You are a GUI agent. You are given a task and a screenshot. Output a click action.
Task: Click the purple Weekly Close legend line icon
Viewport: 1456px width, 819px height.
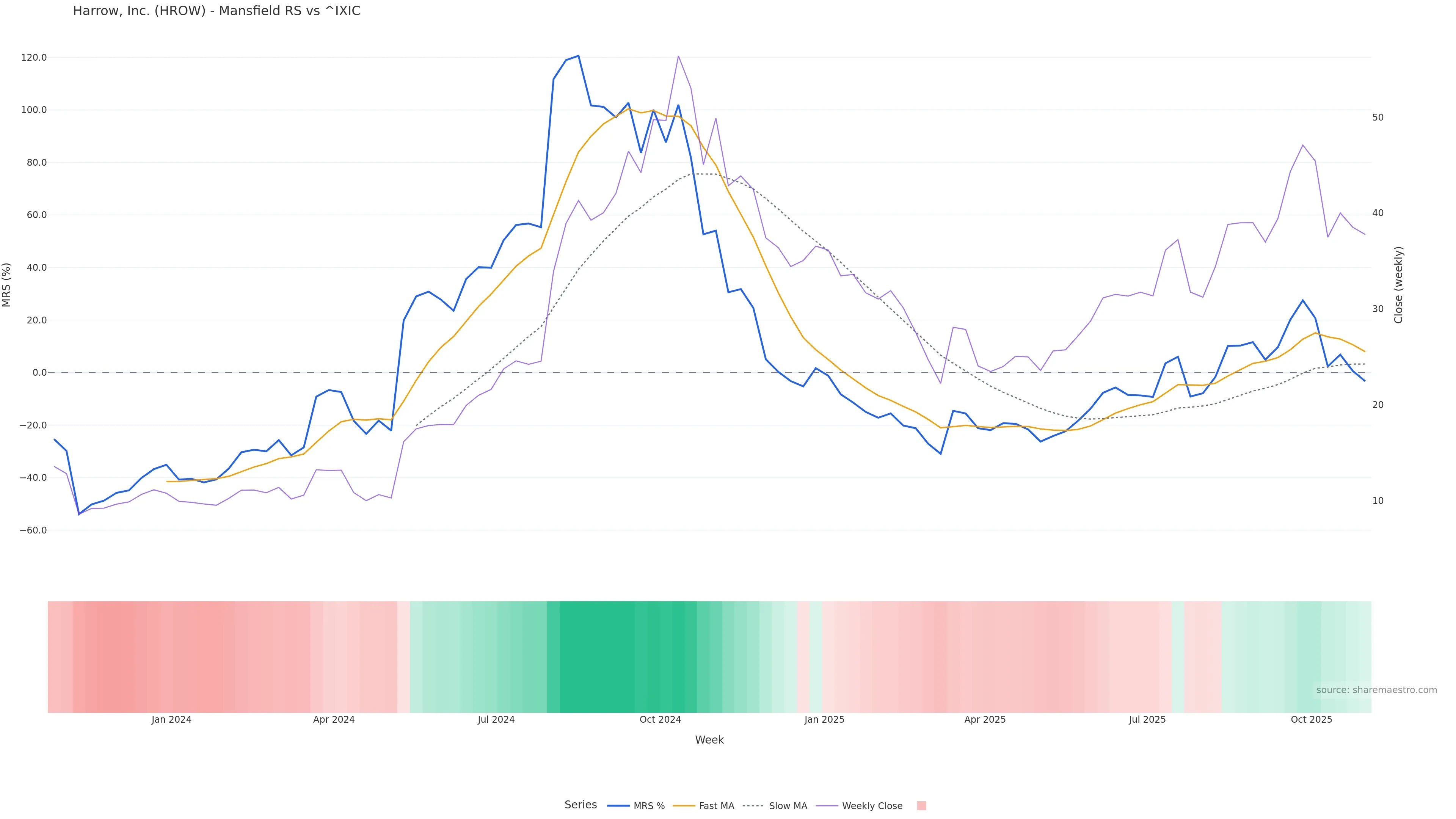point(827,806)
